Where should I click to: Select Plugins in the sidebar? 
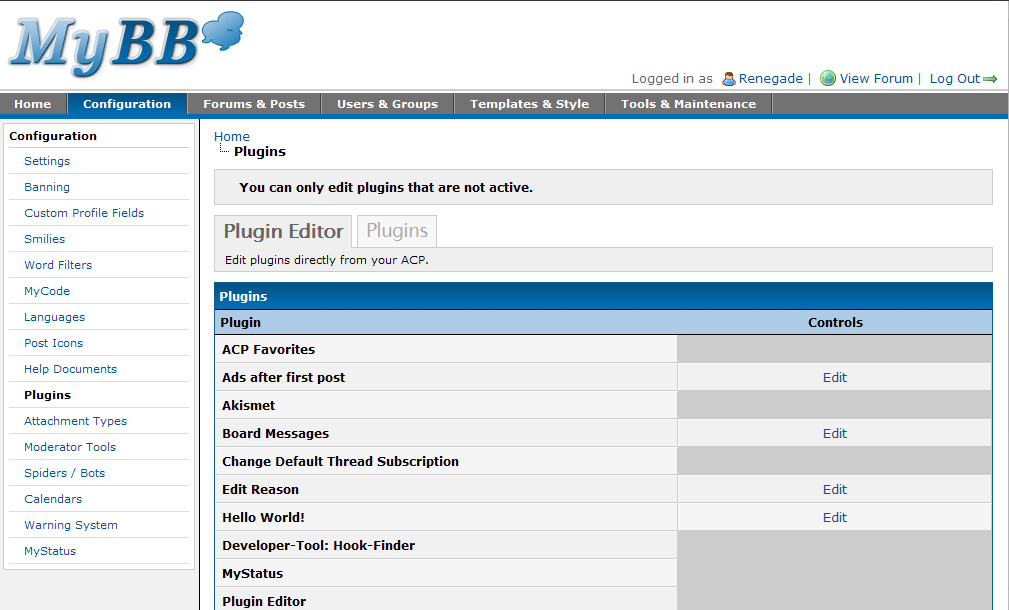[x=48, y=395]
